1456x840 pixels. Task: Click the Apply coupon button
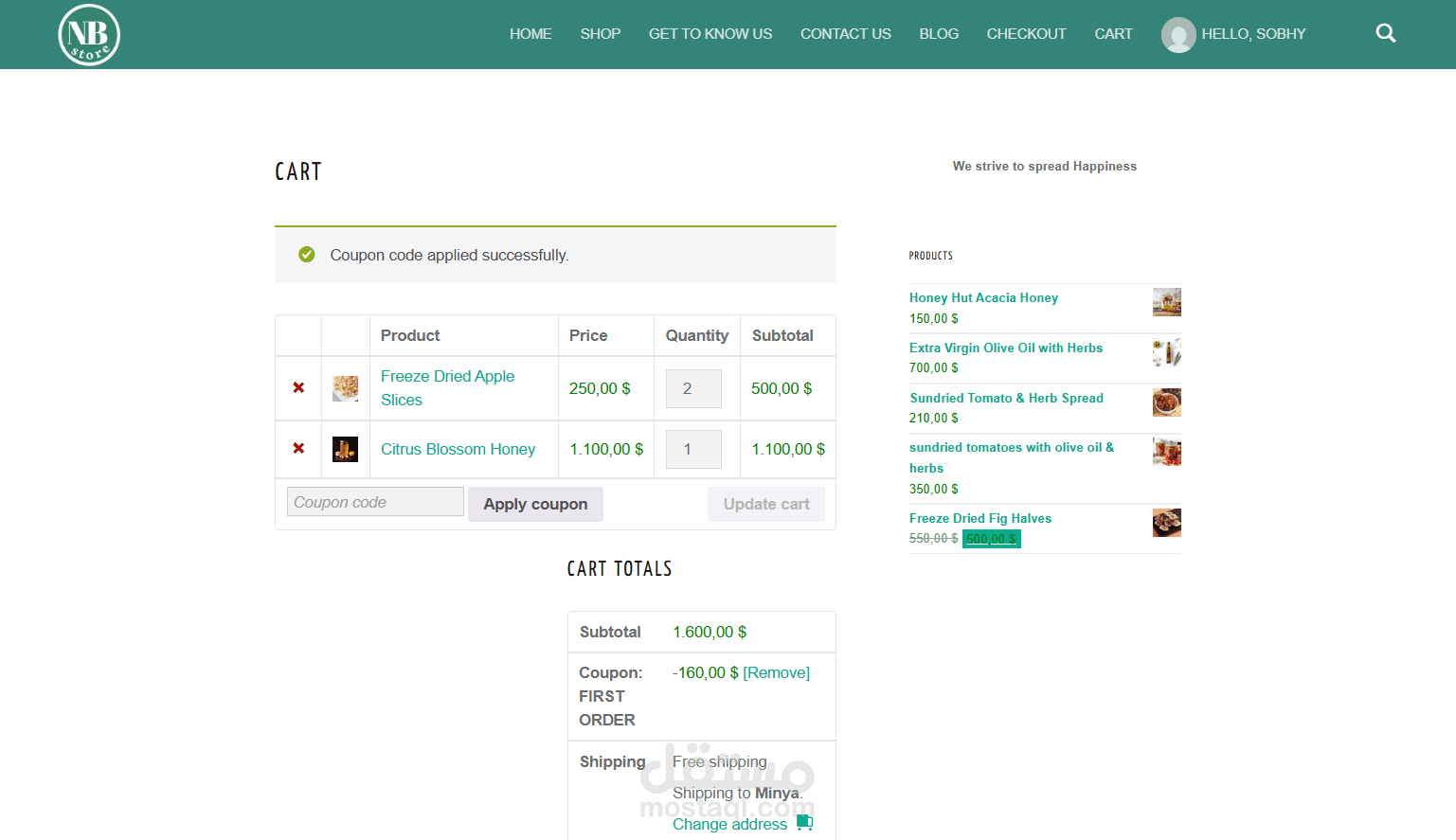point(535,504)
